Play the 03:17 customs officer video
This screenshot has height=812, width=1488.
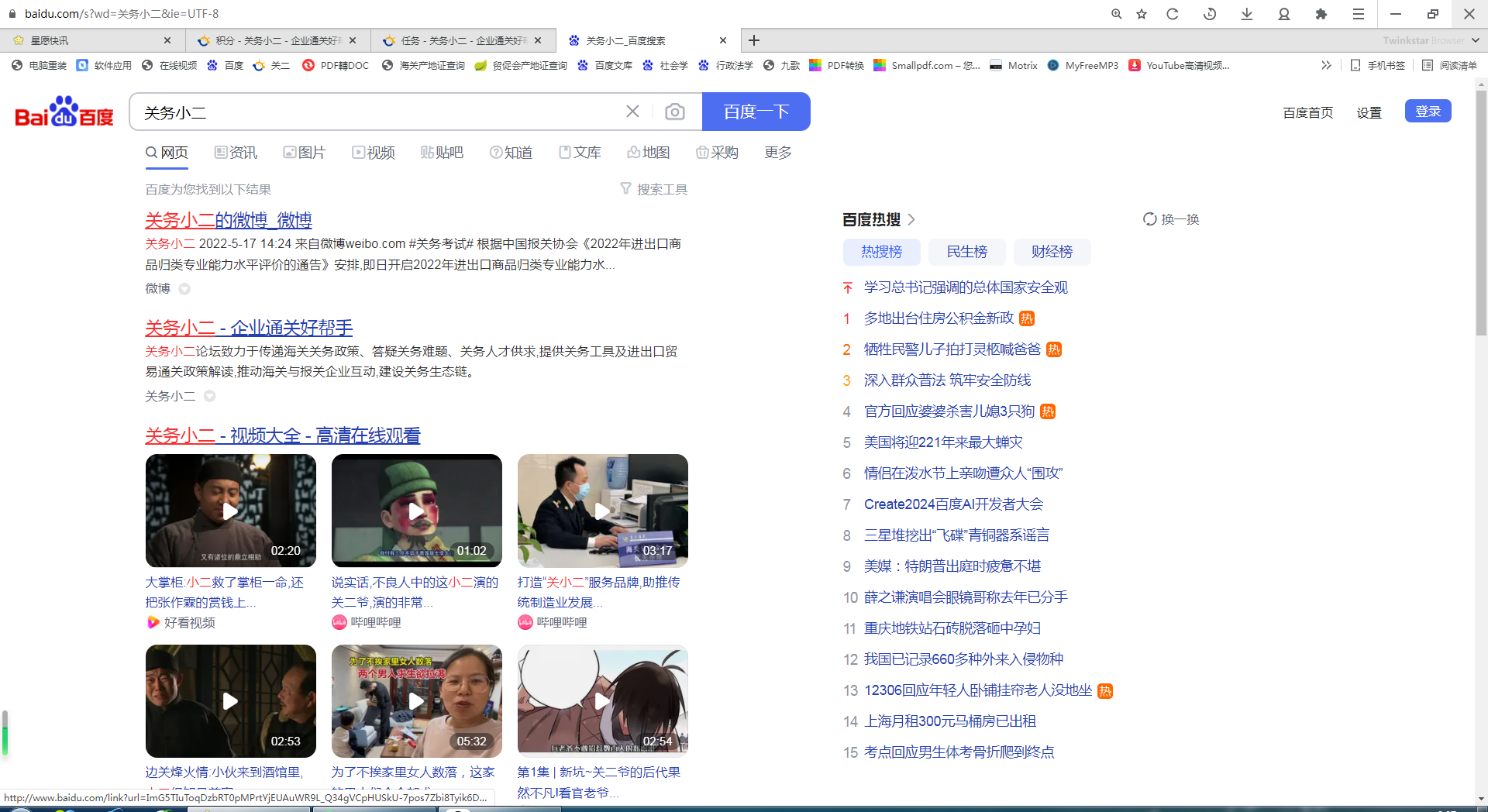pos(603,511)
